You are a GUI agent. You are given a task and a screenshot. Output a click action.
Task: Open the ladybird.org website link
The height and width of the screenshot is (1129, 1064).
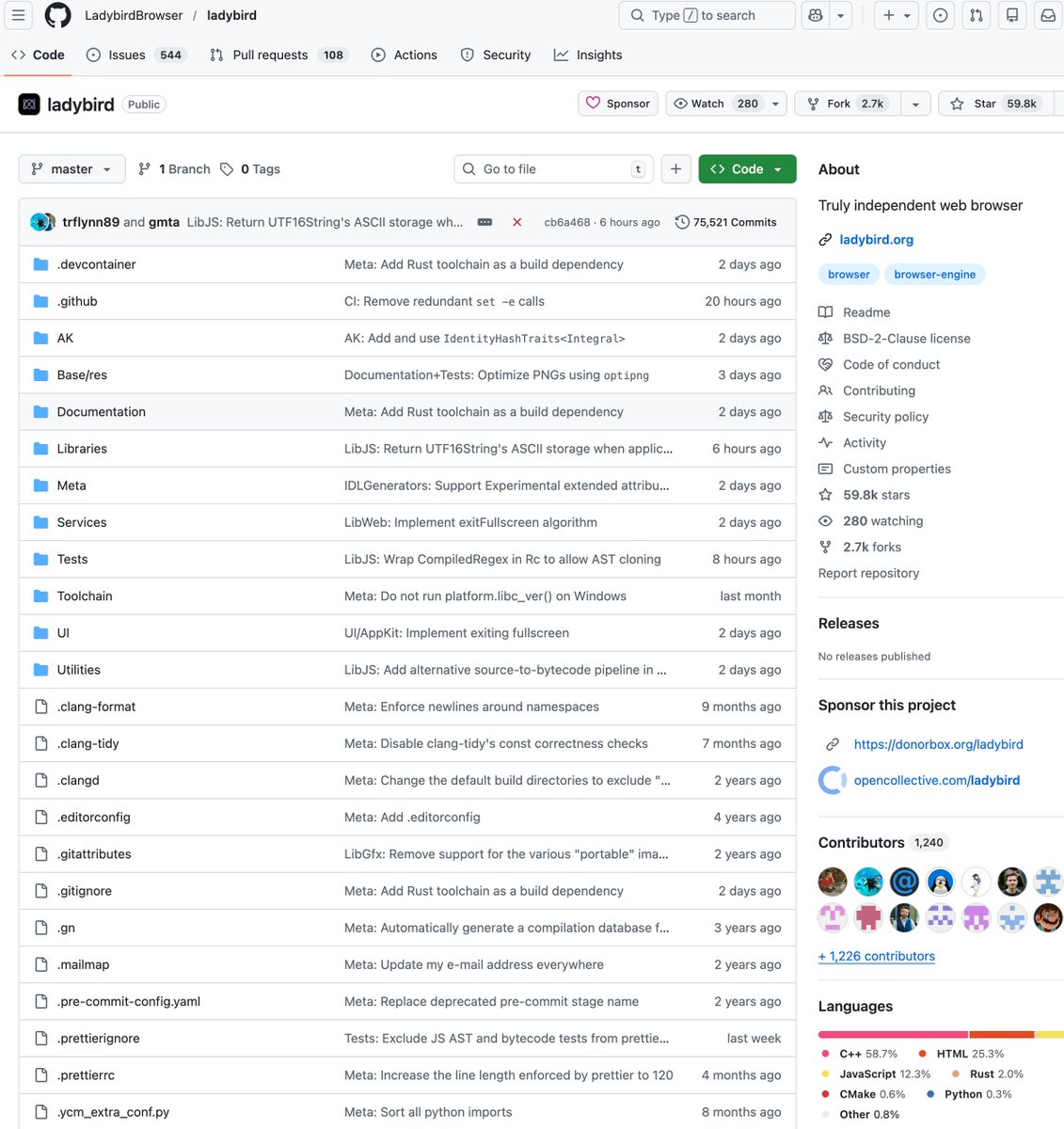pos(877,240)
